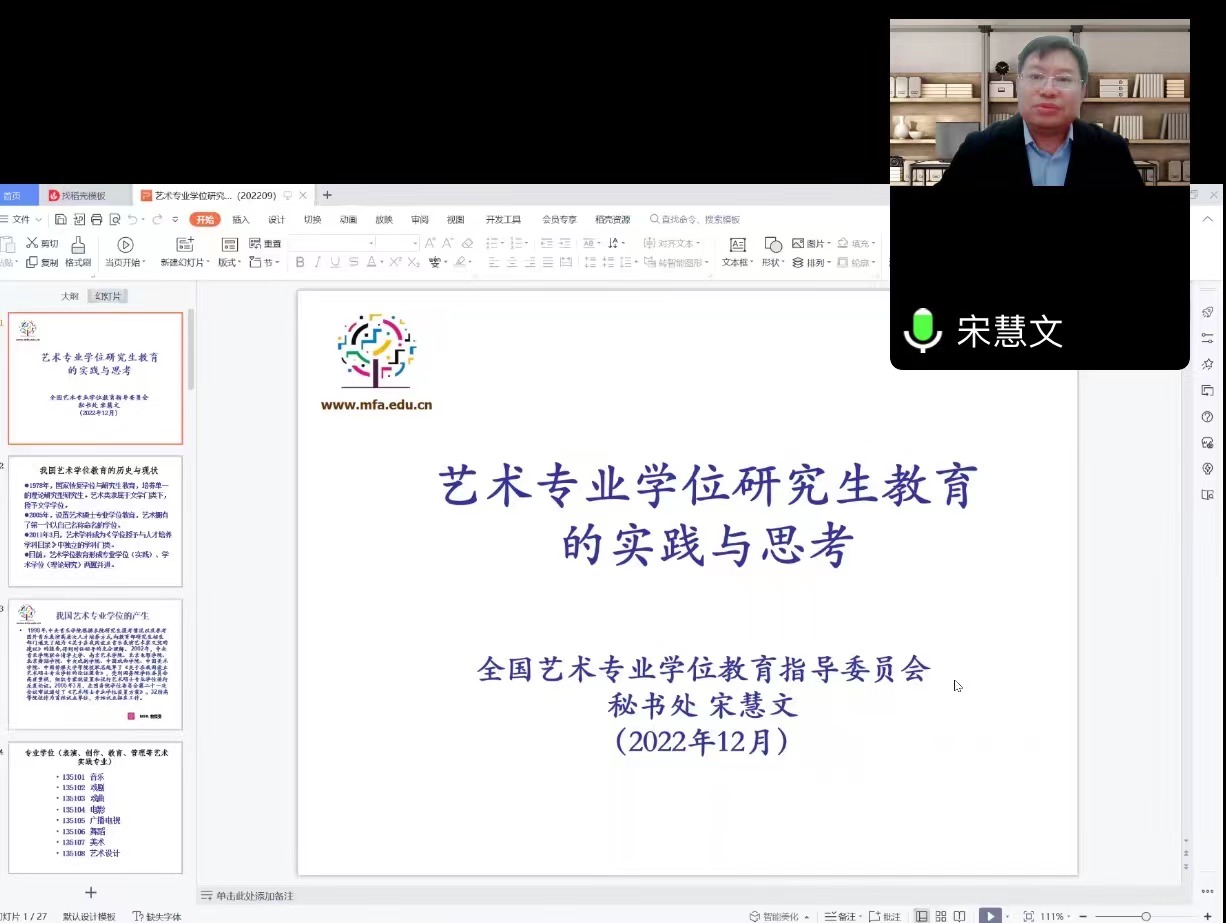The image size is (1226, 923).
Task: Click the Print Preview icon
Action: coord(115,219)
